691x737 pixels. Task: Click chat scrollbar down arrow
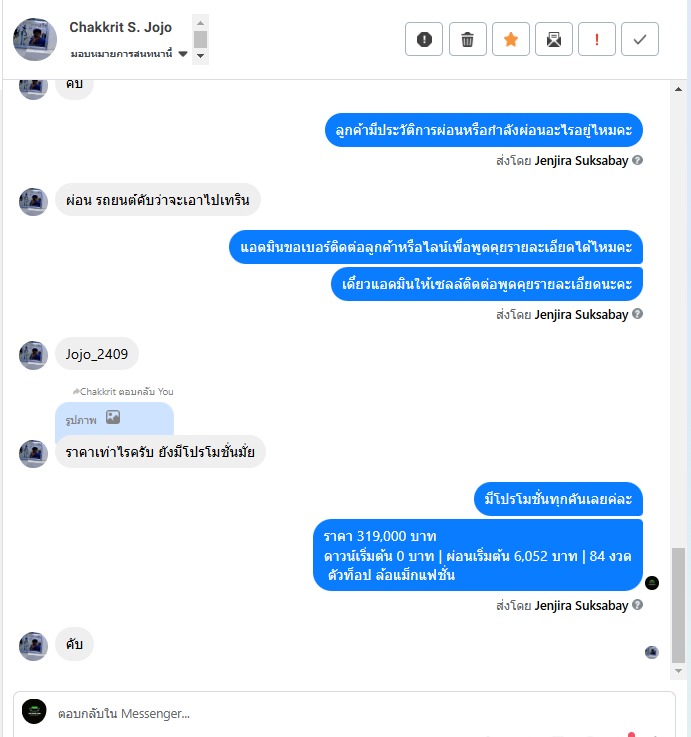click(678, 671)
